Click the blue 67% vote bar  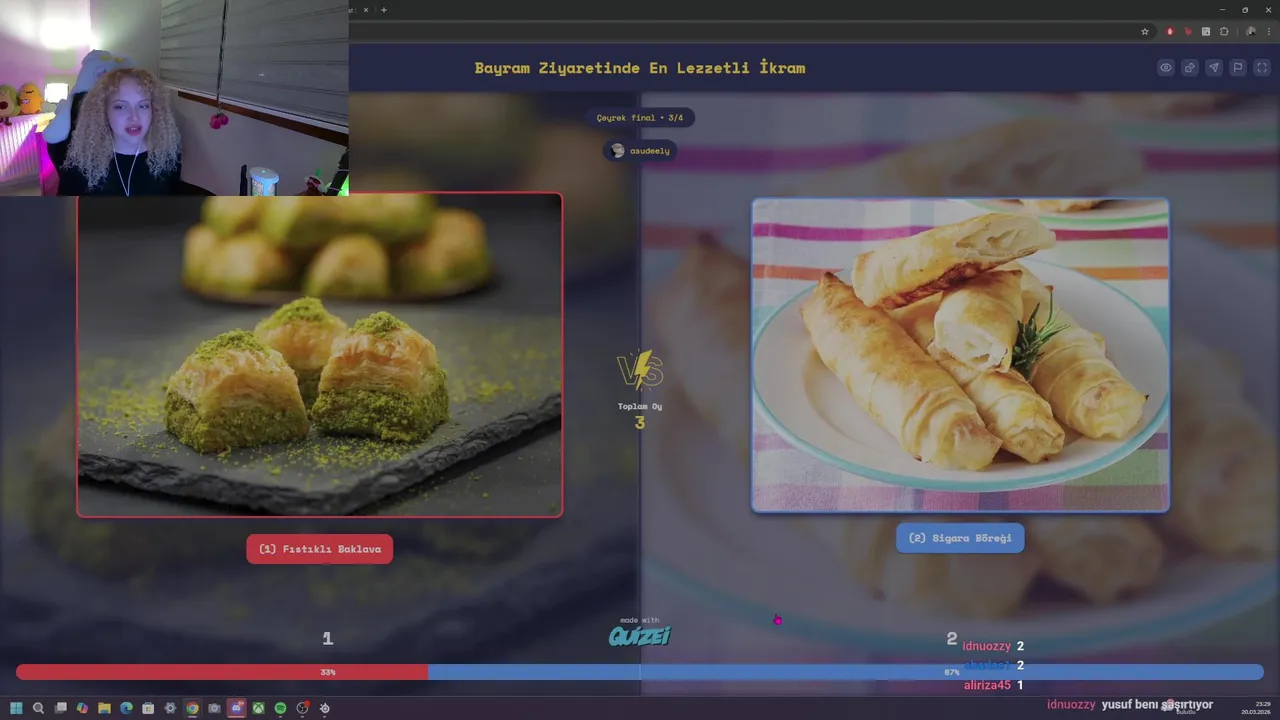coord(846,672)
